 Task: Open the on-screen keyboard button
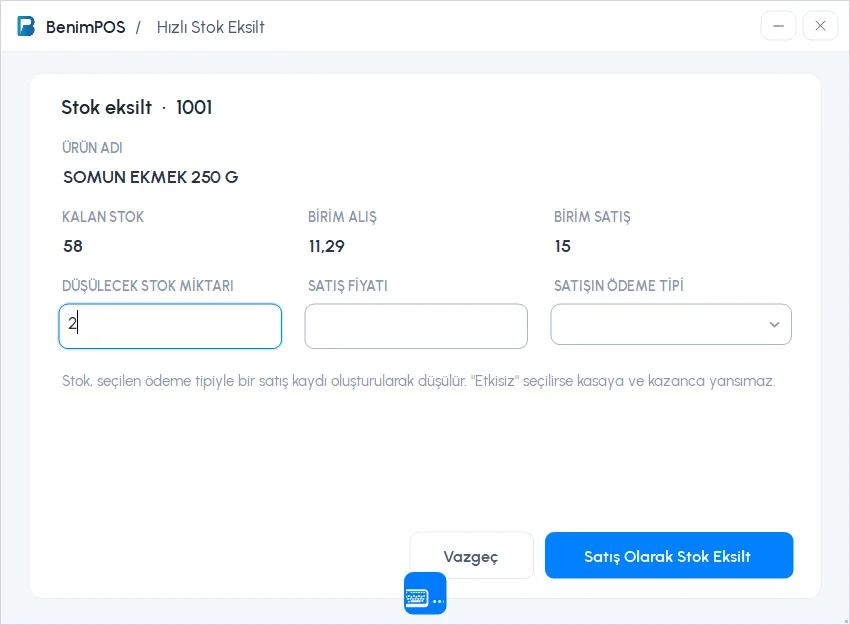(425, 593)
